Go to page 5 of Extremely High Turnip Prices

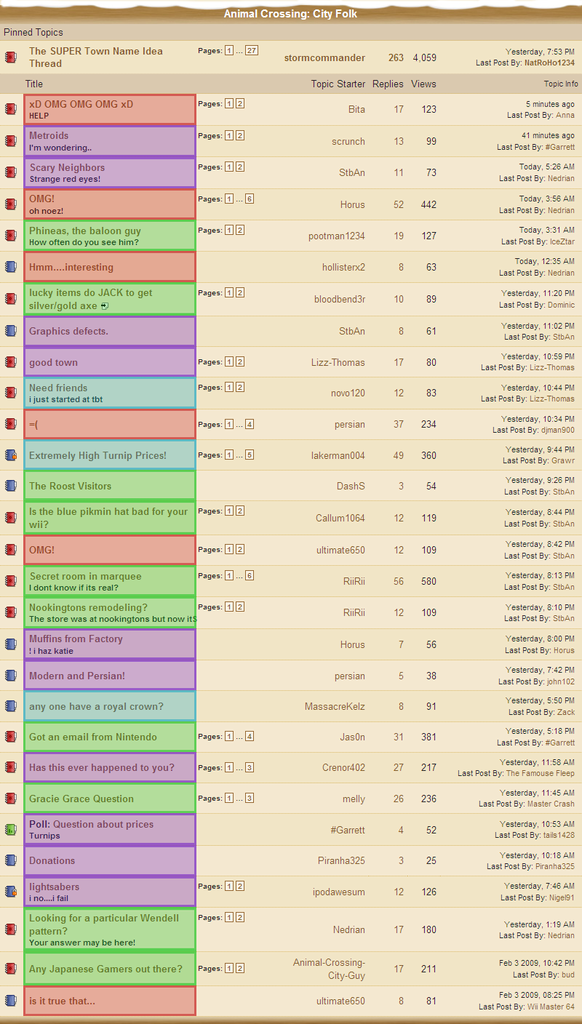point(249,455)
